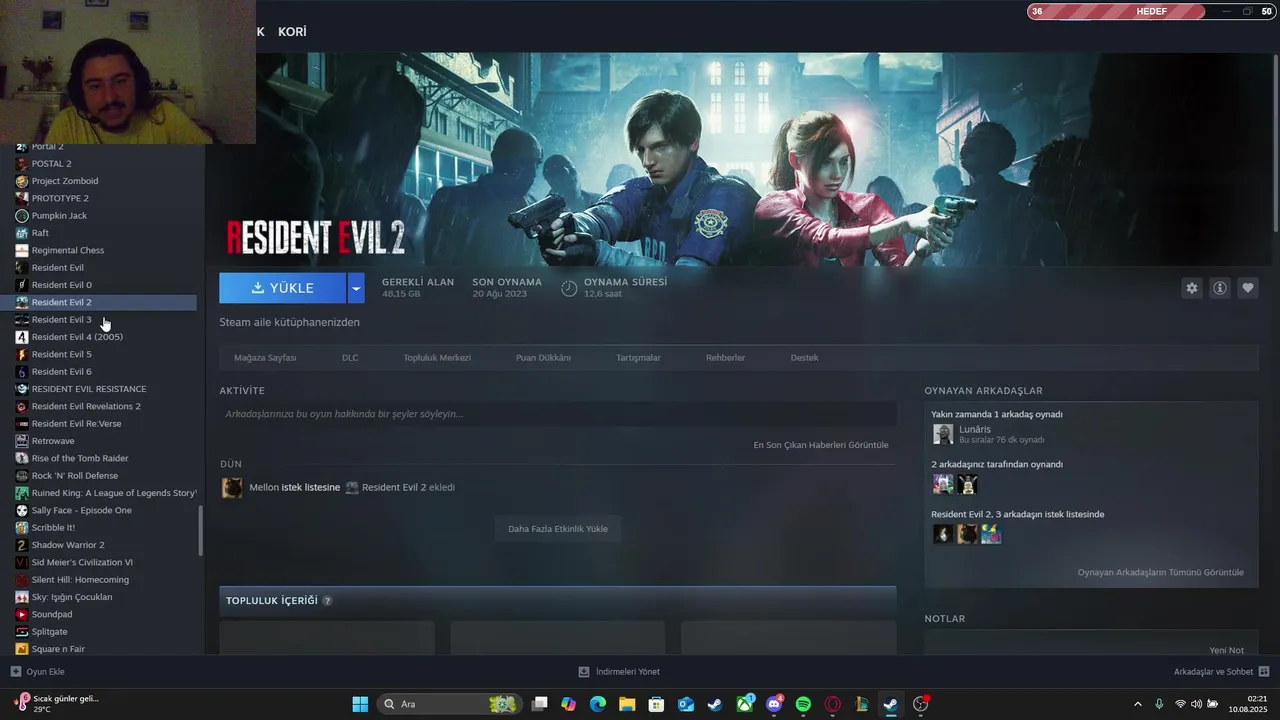Screen dimensions: 1280x720
Task: Select Sid Meier's Civilization VI
Action: pos(82,562)
